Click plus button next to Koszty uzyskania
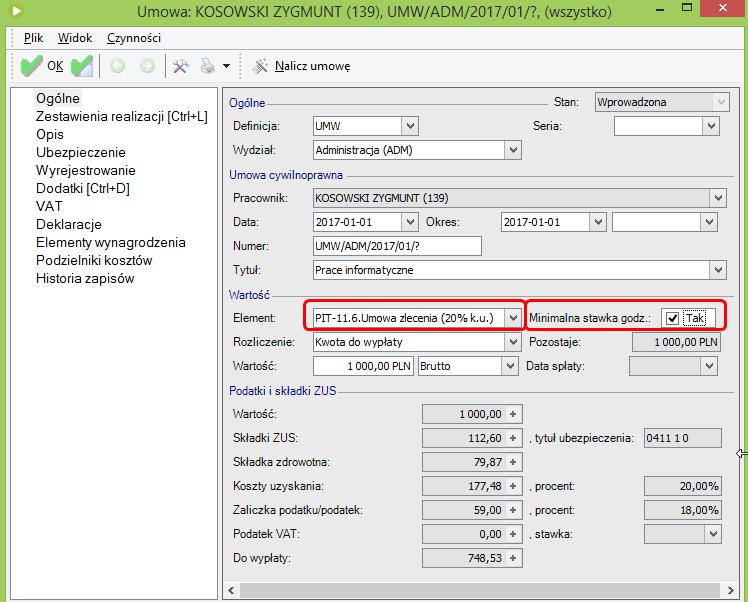This screenshot has width=748, height=602. click(513, 486)
